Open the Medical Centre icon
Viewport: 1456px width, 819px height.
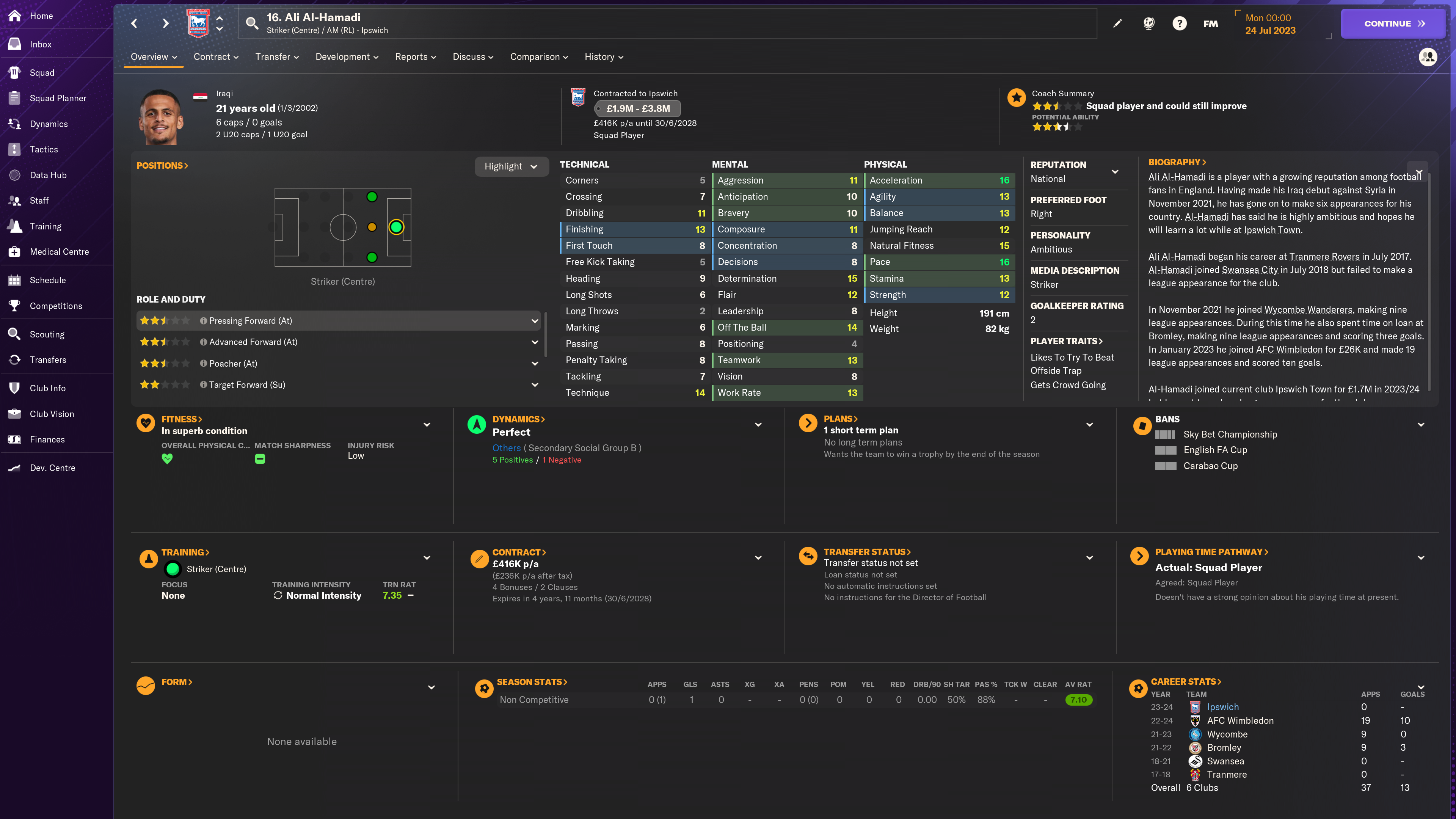pos(15,251)
